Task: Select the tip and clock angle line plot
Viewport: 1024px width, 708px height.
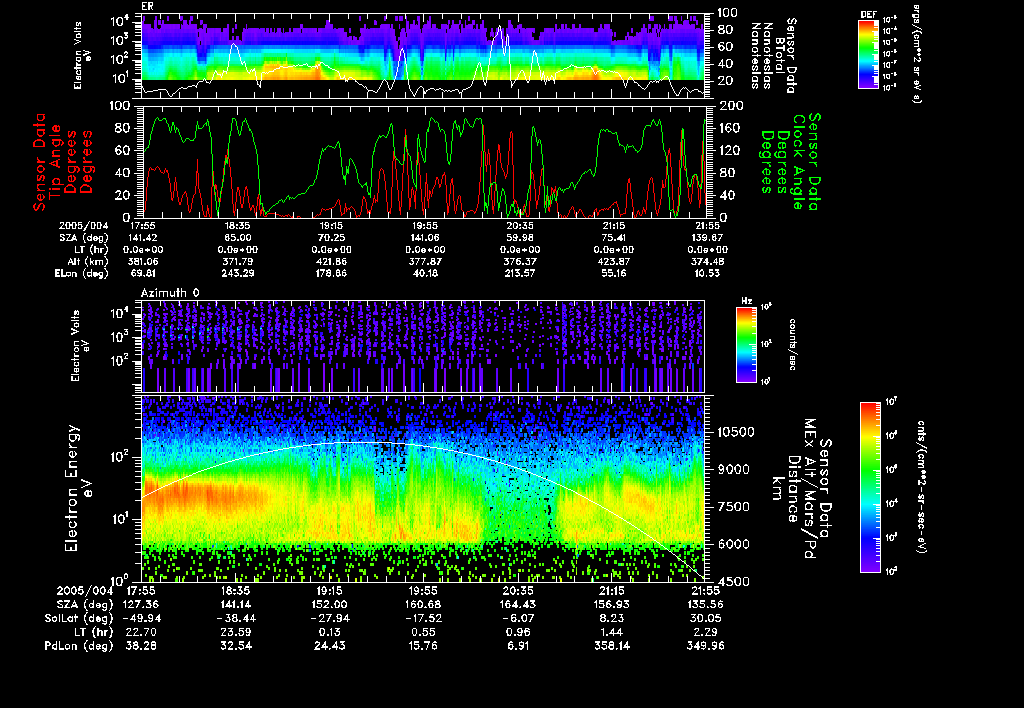Action: point(423,162)
